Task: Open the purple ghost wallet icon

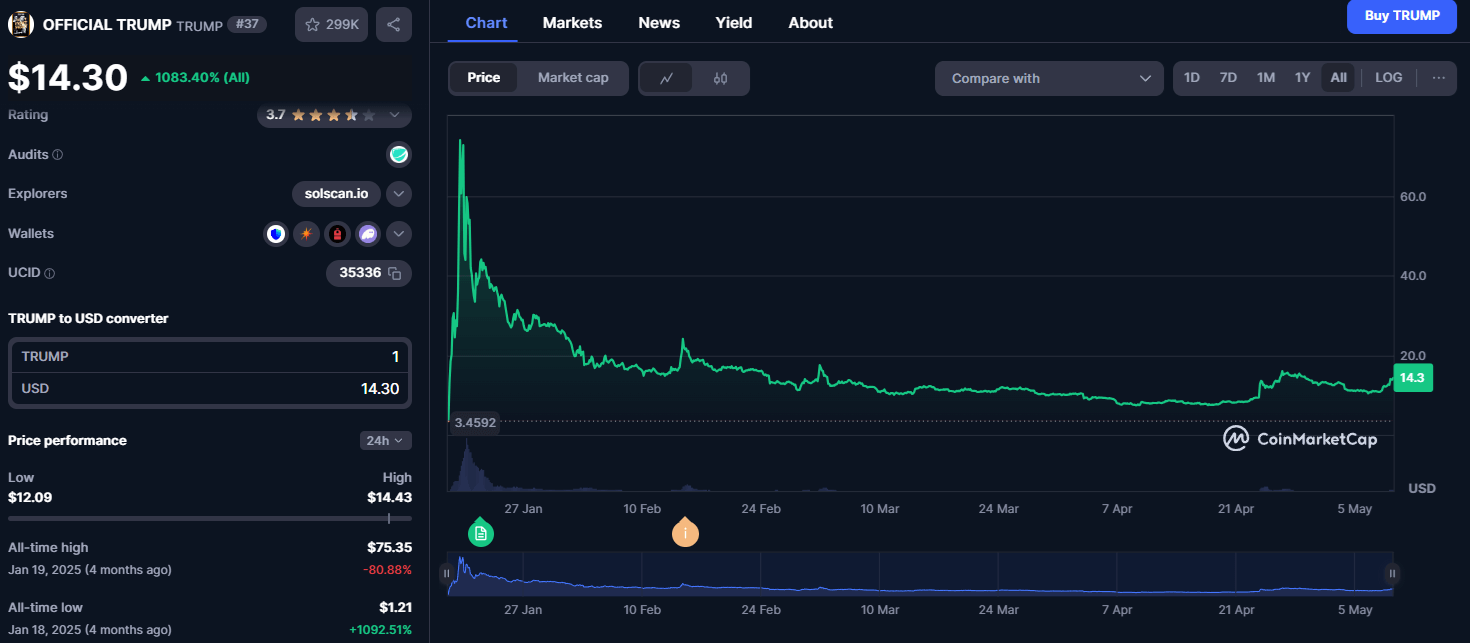Action: click(369, 234)
